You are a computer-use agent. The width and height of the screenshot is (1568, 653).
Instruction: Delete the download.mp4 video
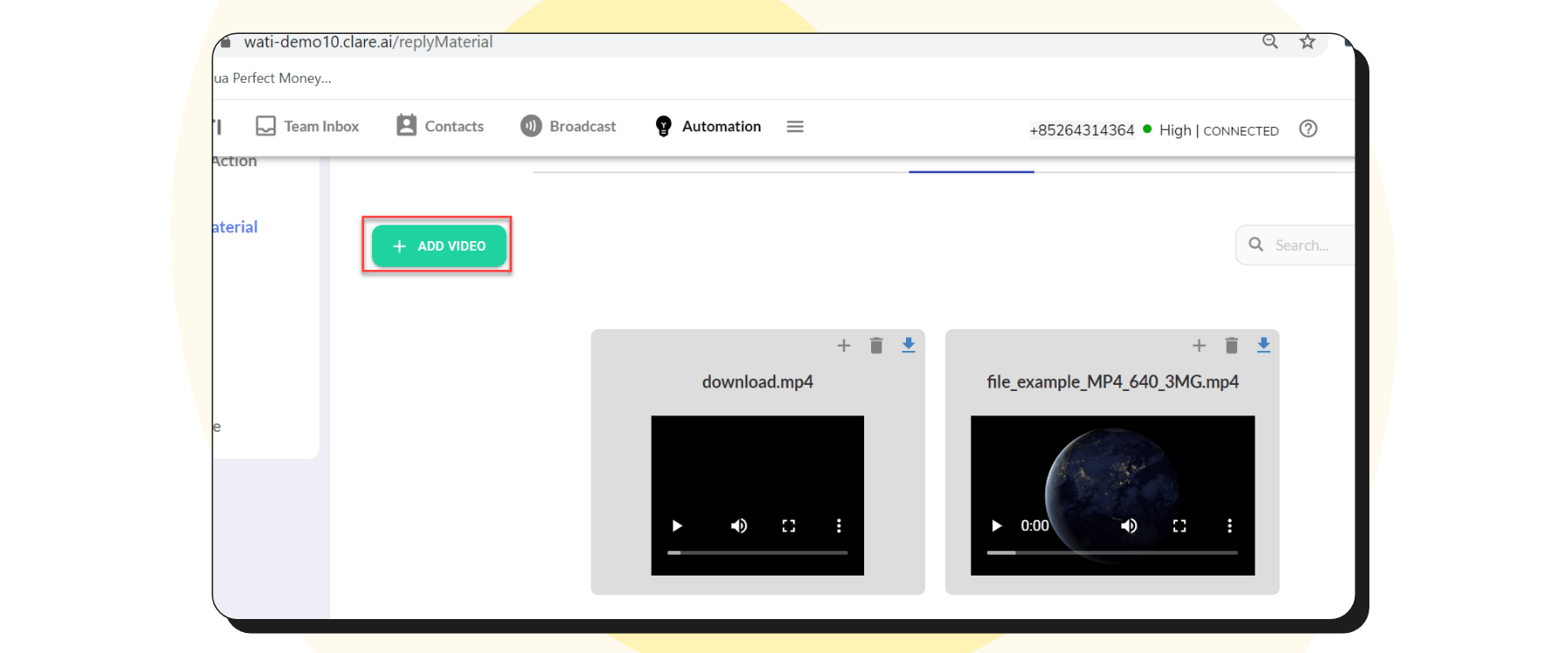[x=876, y=346]
